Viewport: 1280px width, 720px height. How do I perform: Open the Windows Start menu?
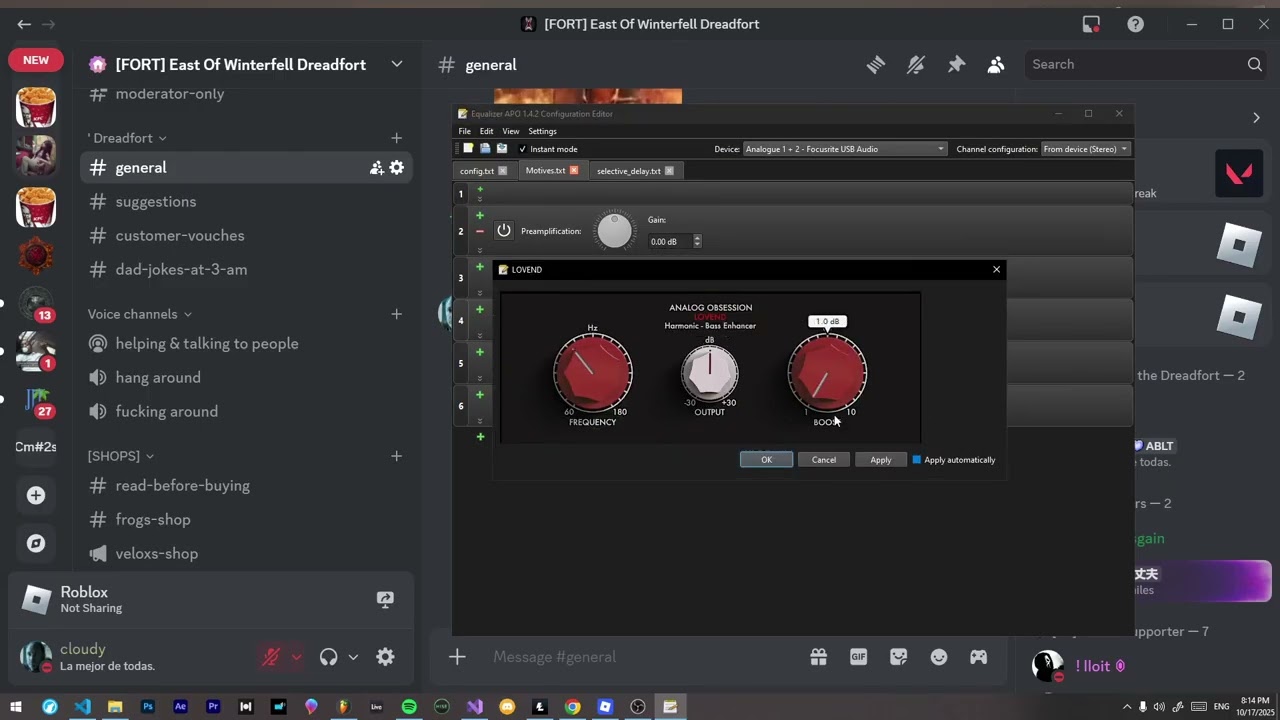click(x=16, y=707)
